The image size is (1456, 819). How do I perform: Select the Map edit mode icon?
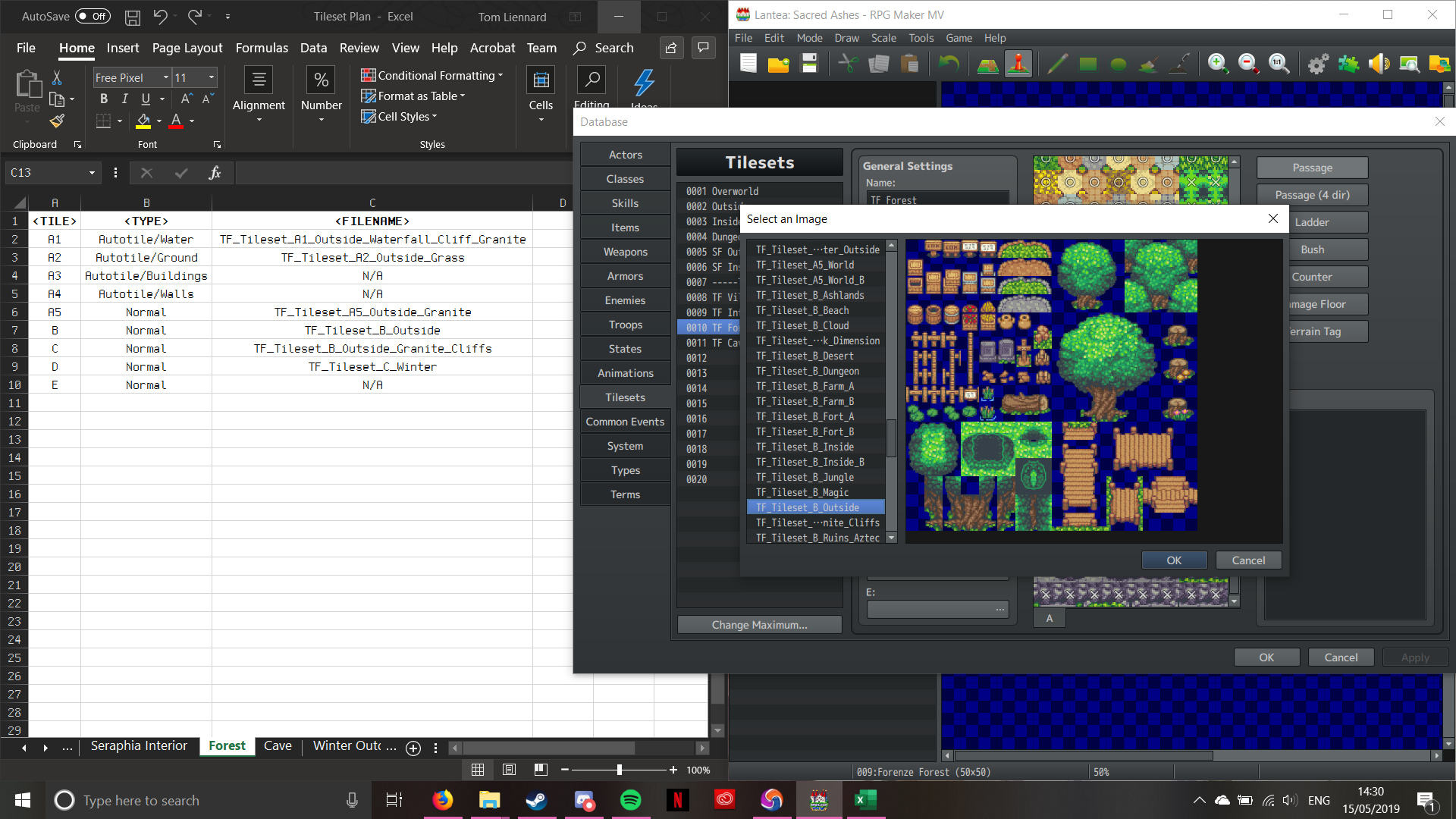click(x=987, y=64)
